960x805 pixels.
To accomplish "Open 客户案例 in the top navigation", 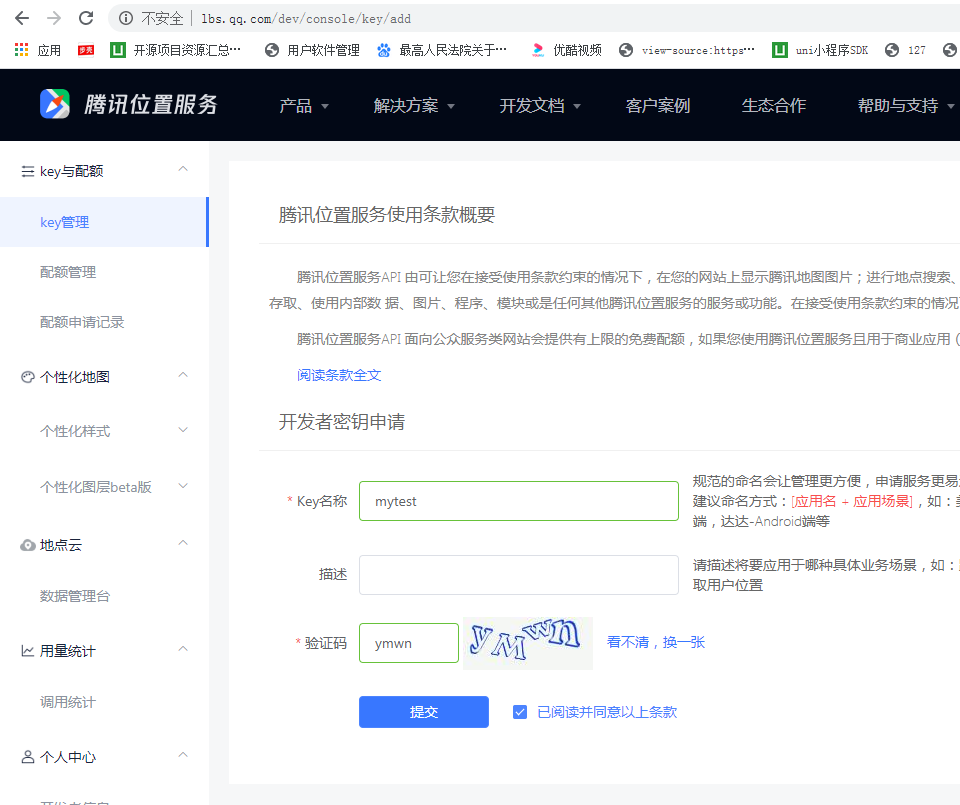I will point(658,106).
